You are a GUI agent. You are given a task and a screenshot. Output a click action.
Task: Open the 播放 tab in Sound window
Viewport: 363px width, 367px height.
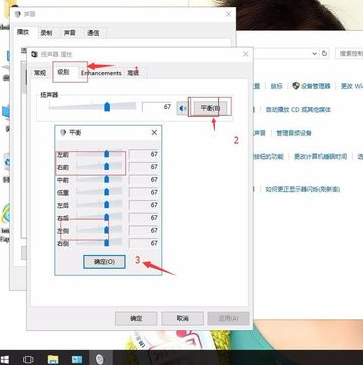pos(23,32)
